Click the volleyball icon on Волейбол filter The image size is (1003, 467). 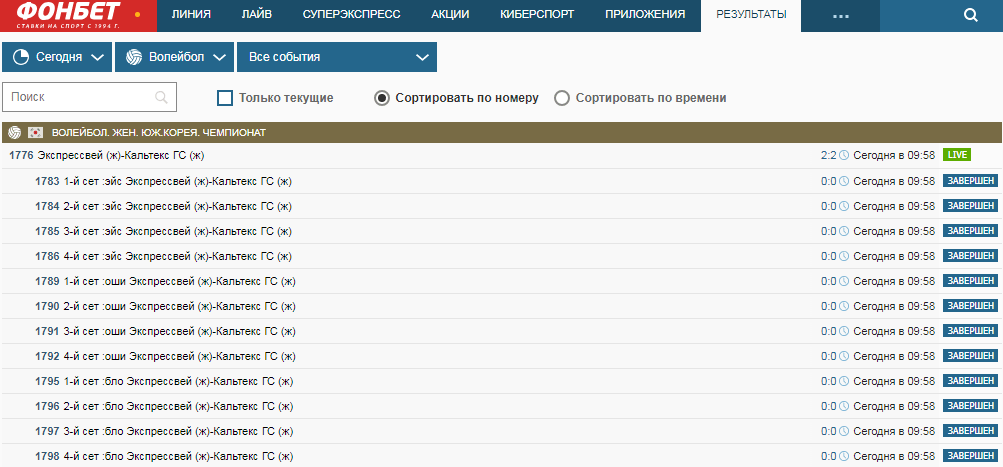[134, 57]
